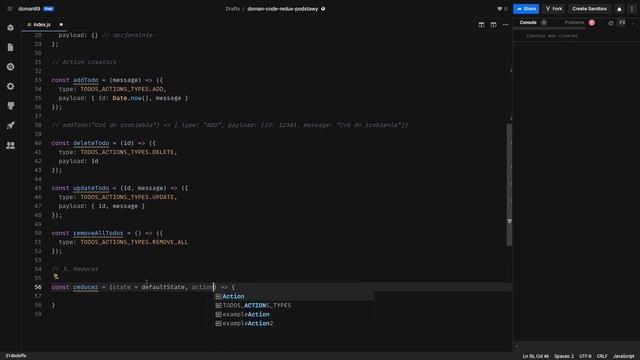Viewport: 640px width, 360px height.
Task: Click the CRLF line ending status item
Action: [x=602, y=356]
